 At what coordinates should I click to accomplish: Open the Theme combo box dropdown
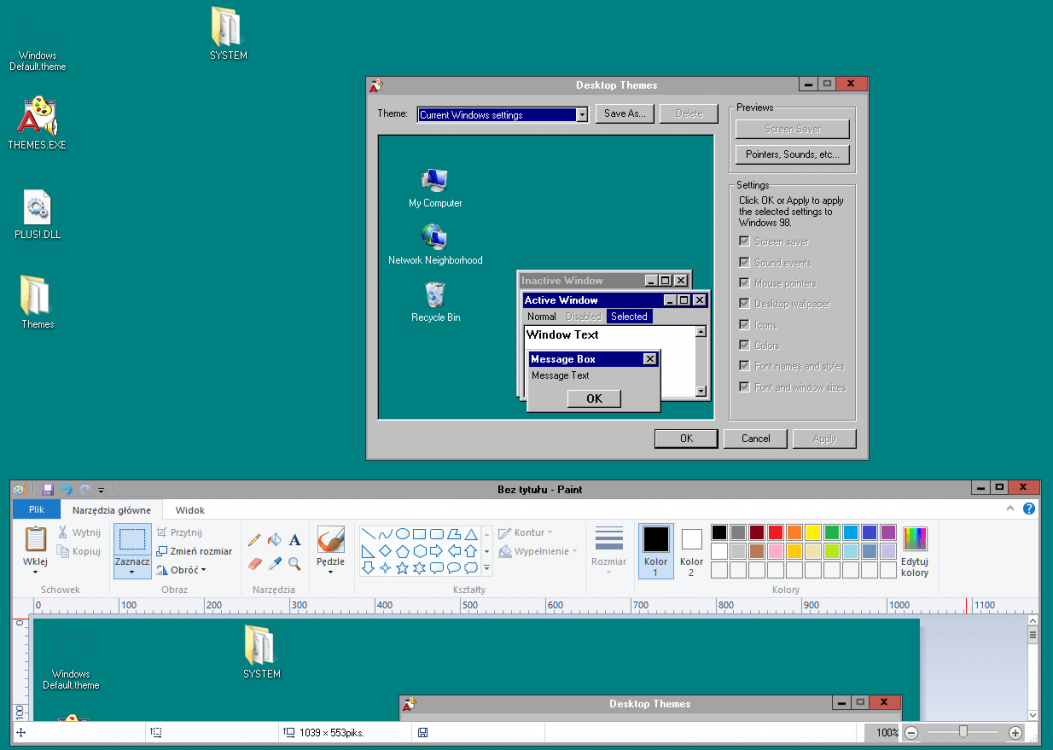[x=582, y=115]
